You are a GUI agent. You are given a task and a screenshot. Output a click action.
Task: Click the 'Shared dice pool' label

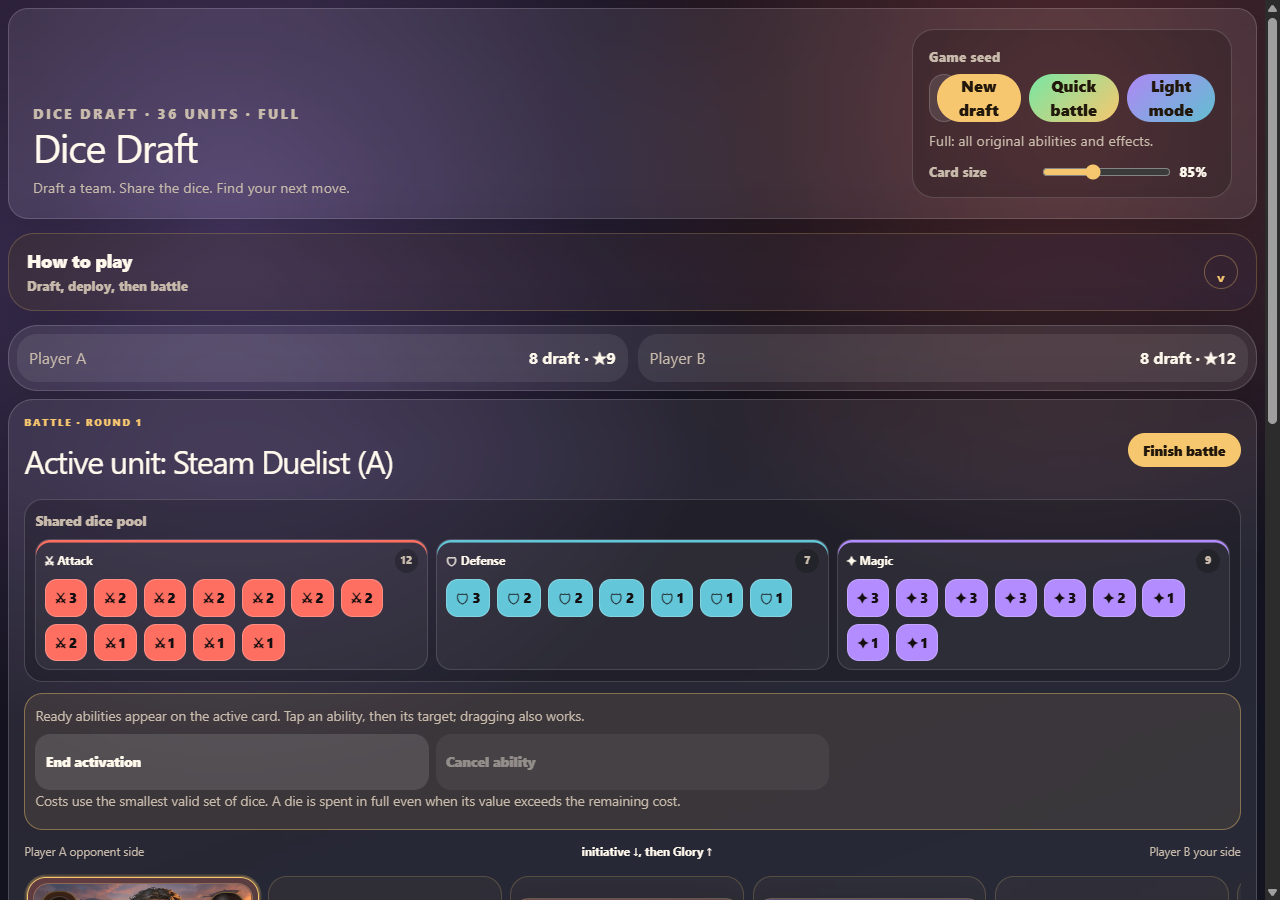tap(91, 521)
